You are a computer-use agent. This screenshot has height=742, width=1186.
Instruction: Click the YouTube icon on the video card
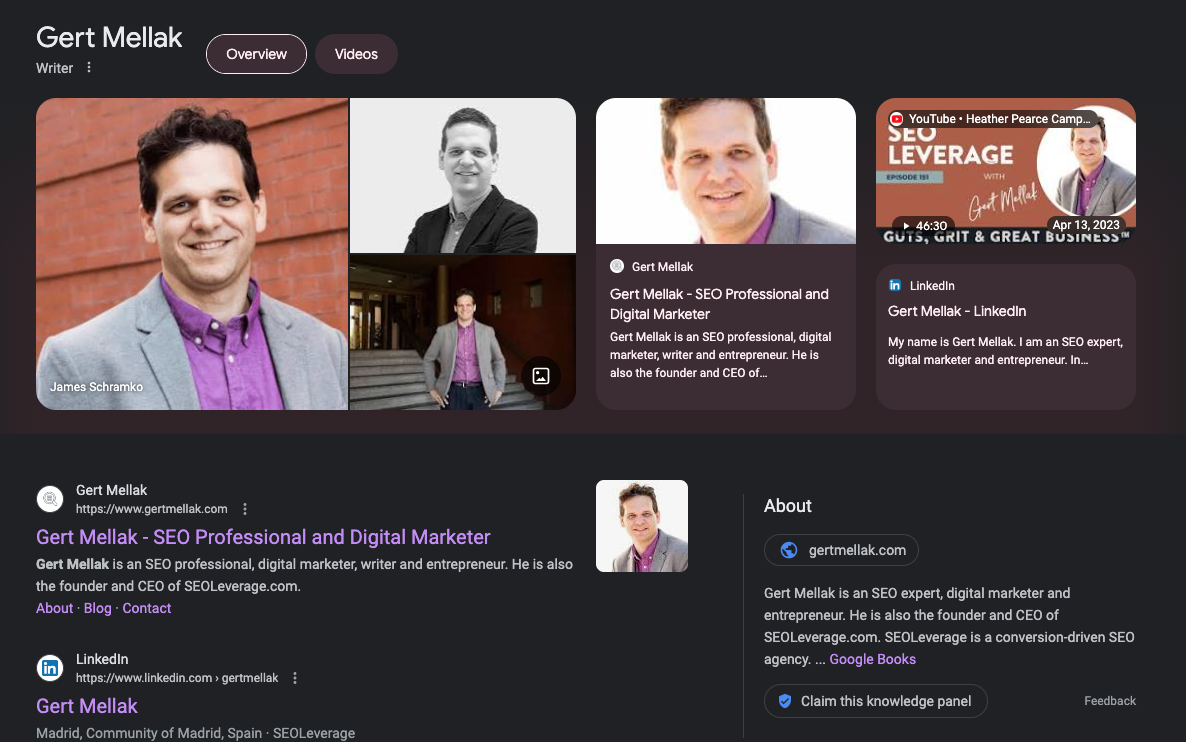pyautogui.click(x=897, y=119)
